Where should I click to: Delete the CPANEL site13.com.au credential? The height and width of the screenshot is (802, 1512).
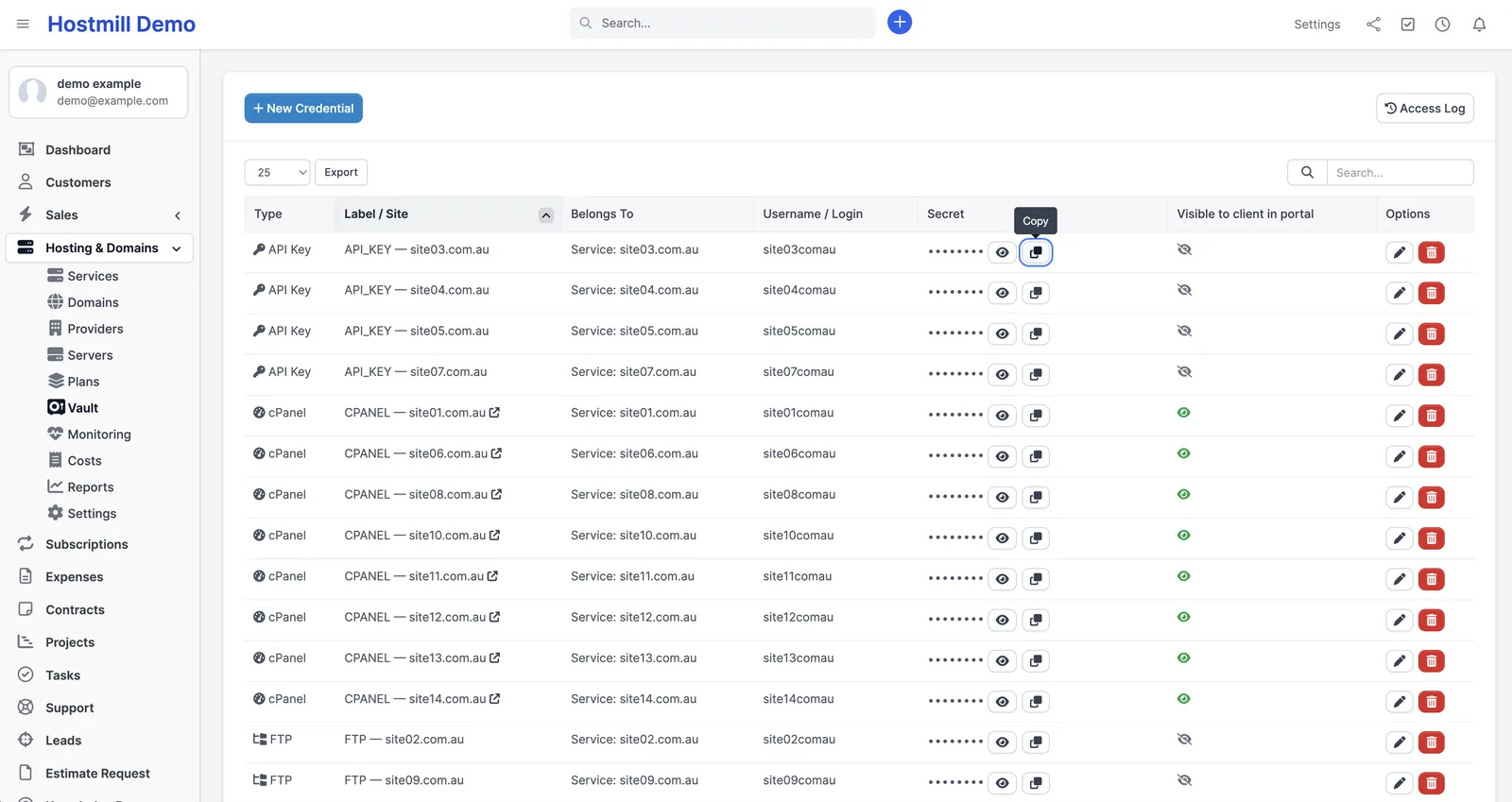1432,660
